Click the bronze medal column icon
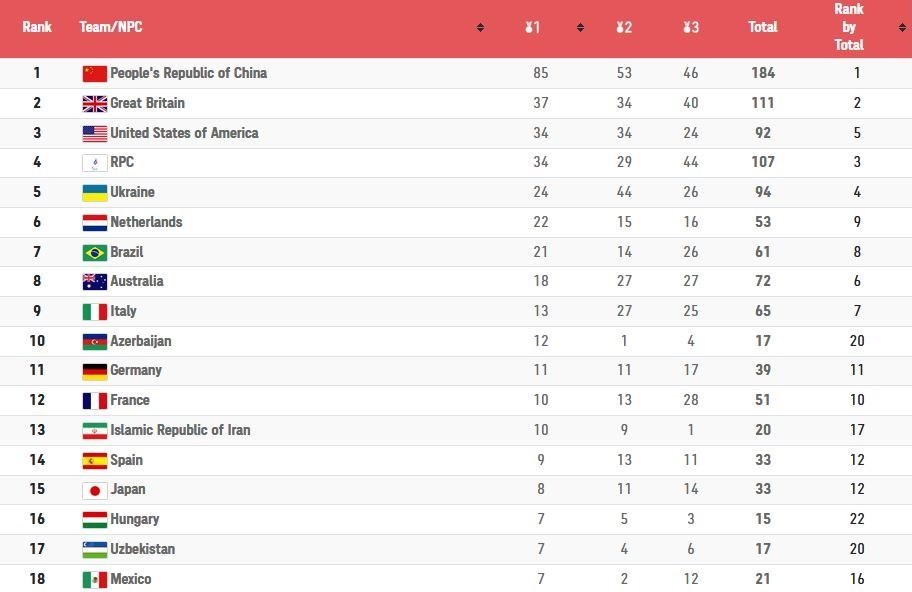Image resolution: width=912 pixels, height=592 pixels. pos(687,28)
